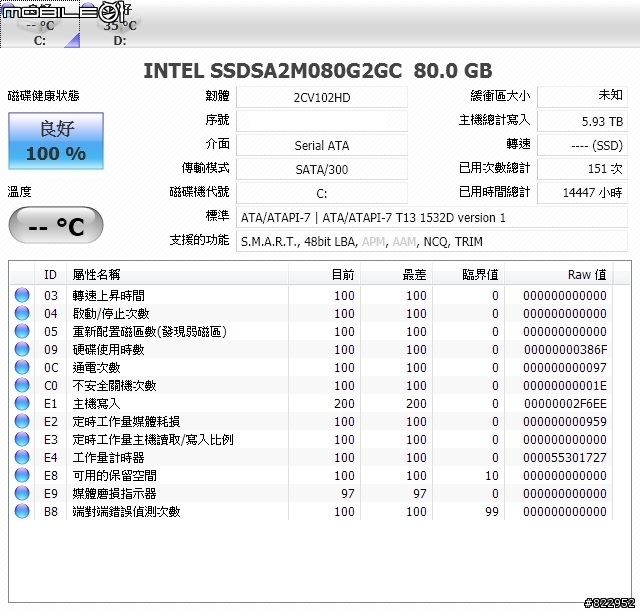
Task: Click the temperature -- °C button
Action: [56, 226]
